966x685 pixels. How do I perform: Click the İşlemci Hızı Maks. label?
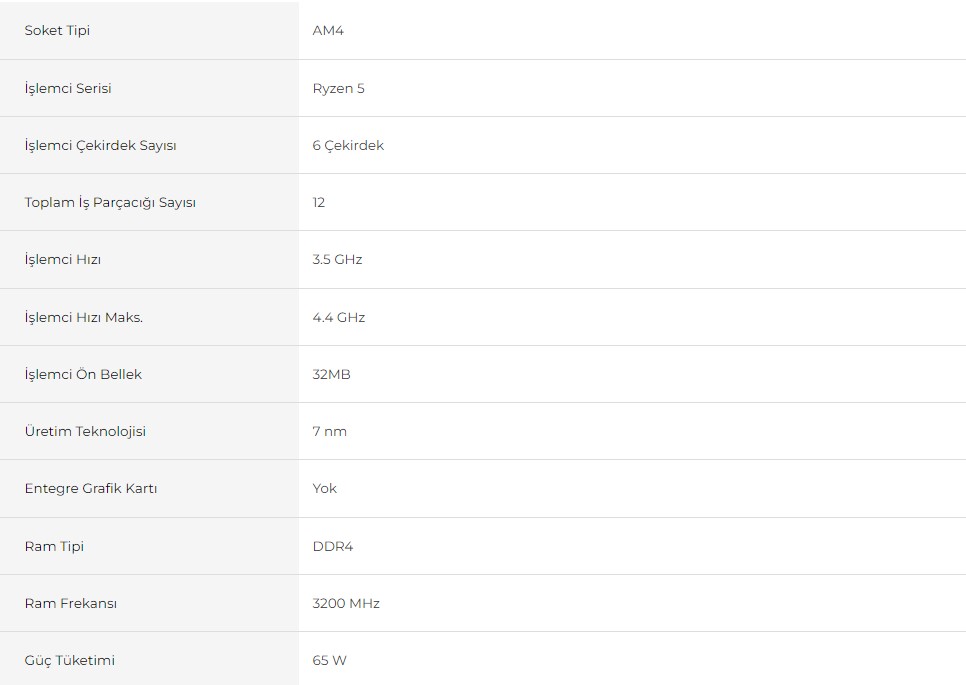pyautogui.click(x=84, y=317)
